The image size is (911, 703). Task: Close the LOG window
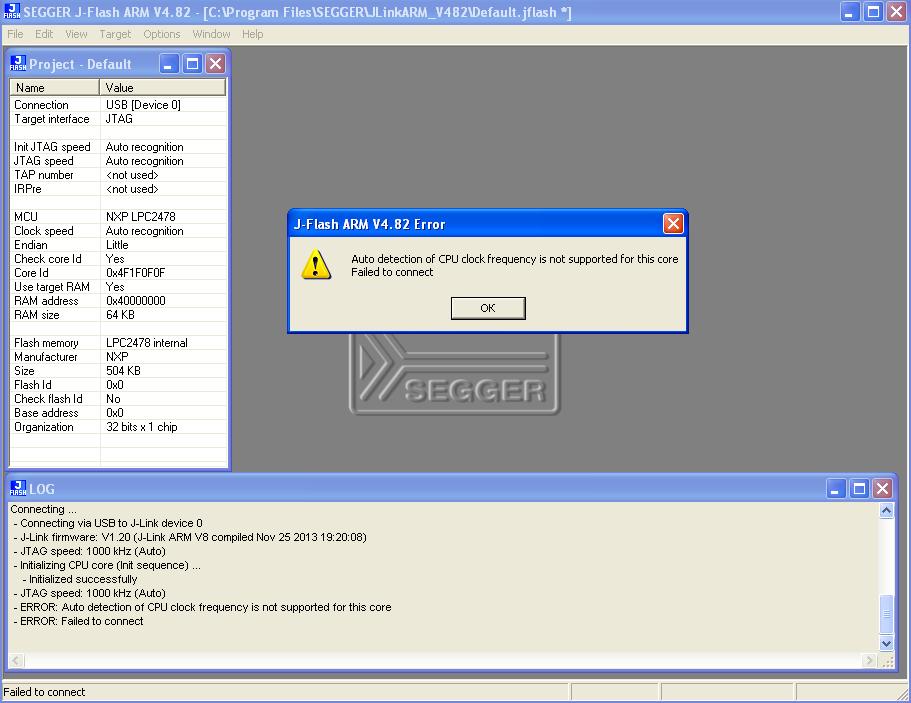[883, 489]
